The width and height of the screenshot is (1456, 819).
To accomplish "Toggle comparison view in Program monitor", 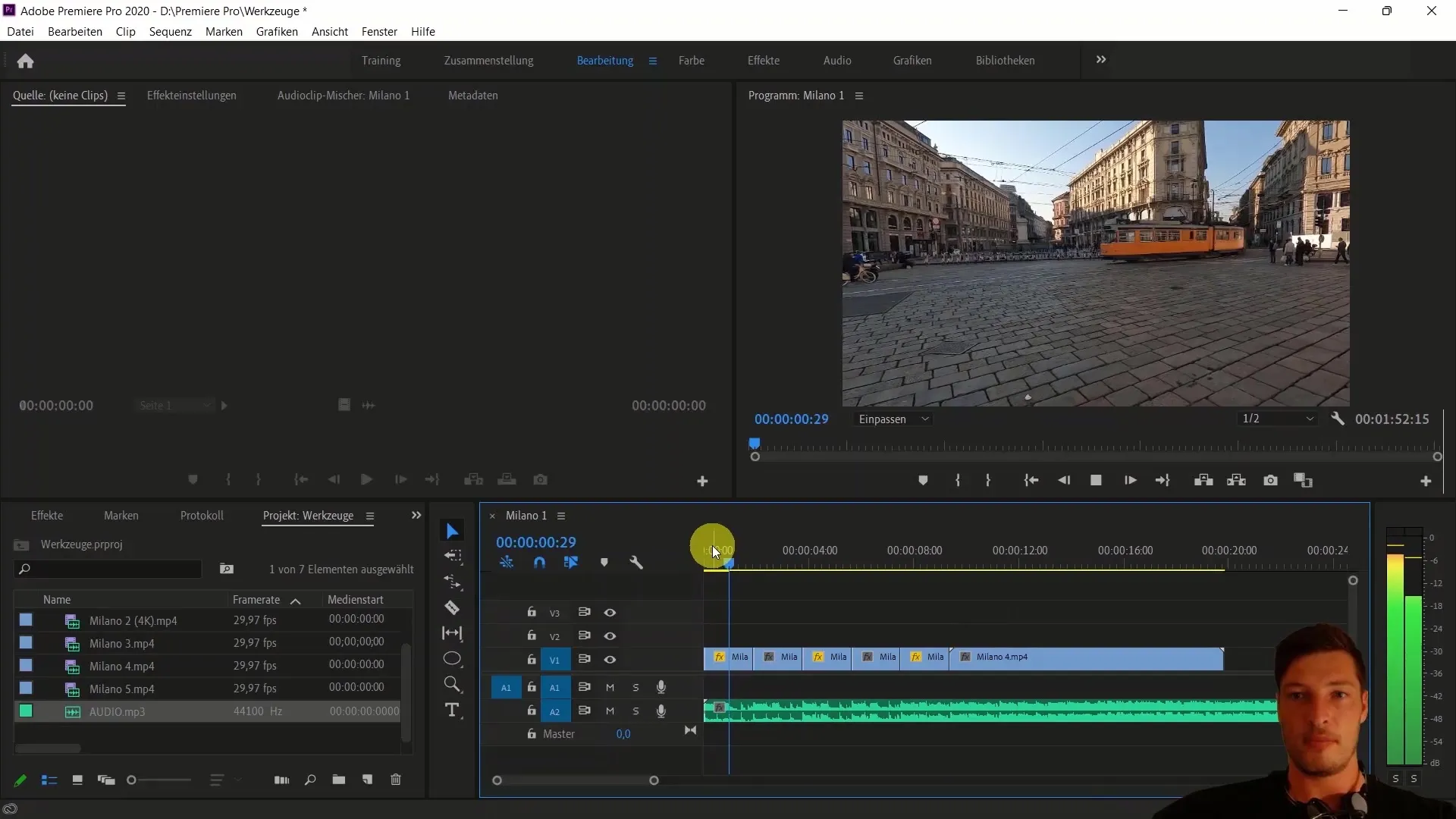I will click(1303, 480).
